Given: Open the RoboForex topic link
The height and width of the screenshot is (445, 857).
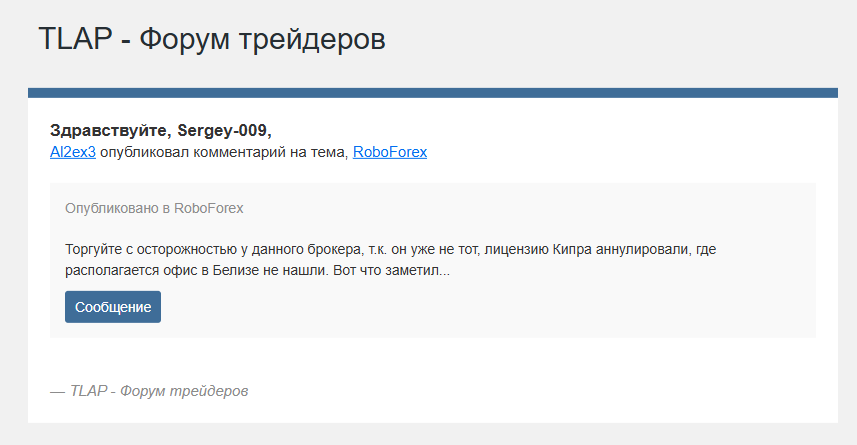Looking at the screenshot, I should pos(390,152).
